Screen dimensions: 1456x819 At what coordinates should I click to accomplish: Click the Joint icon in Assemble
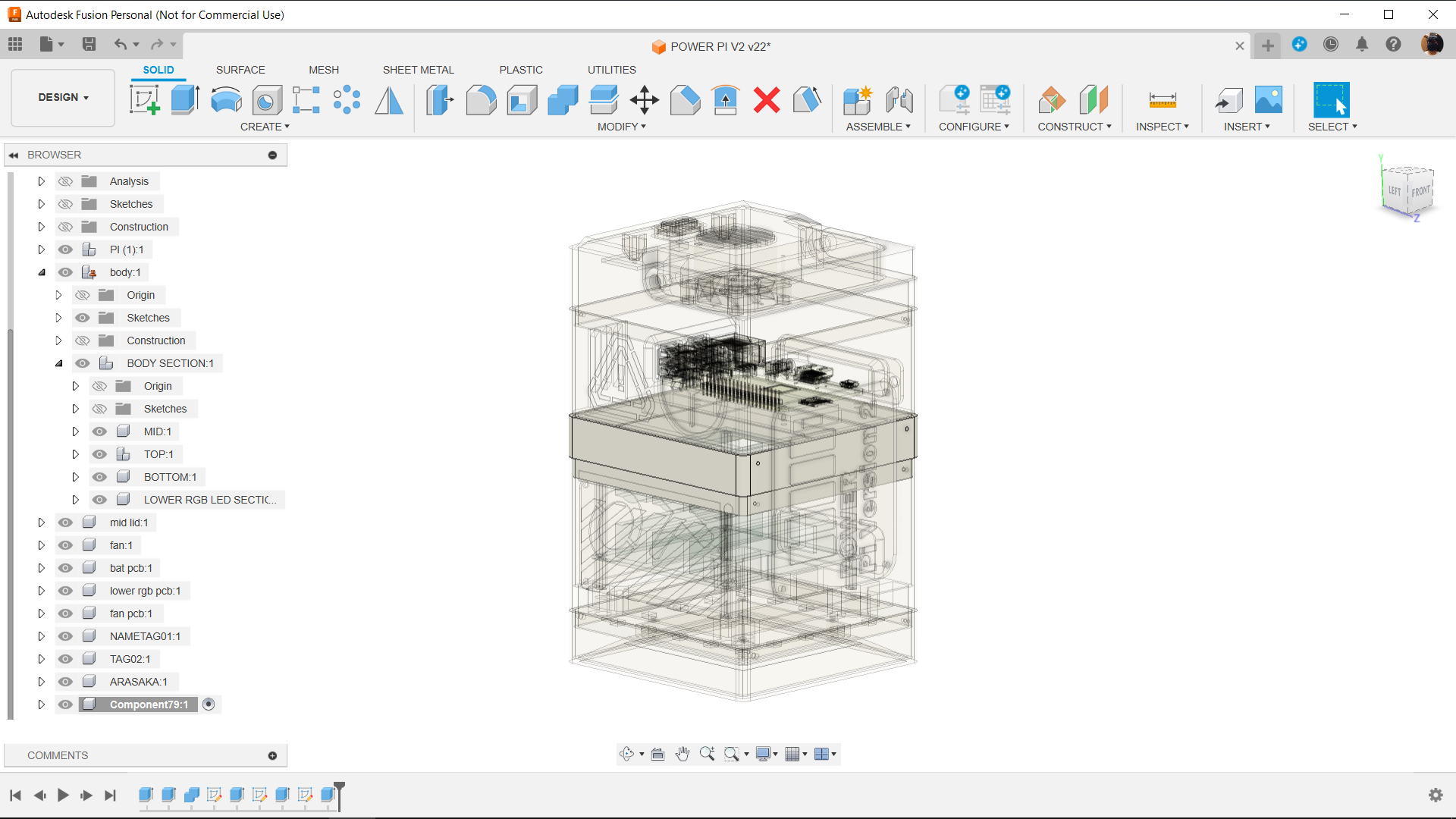(x=899, y=99)
